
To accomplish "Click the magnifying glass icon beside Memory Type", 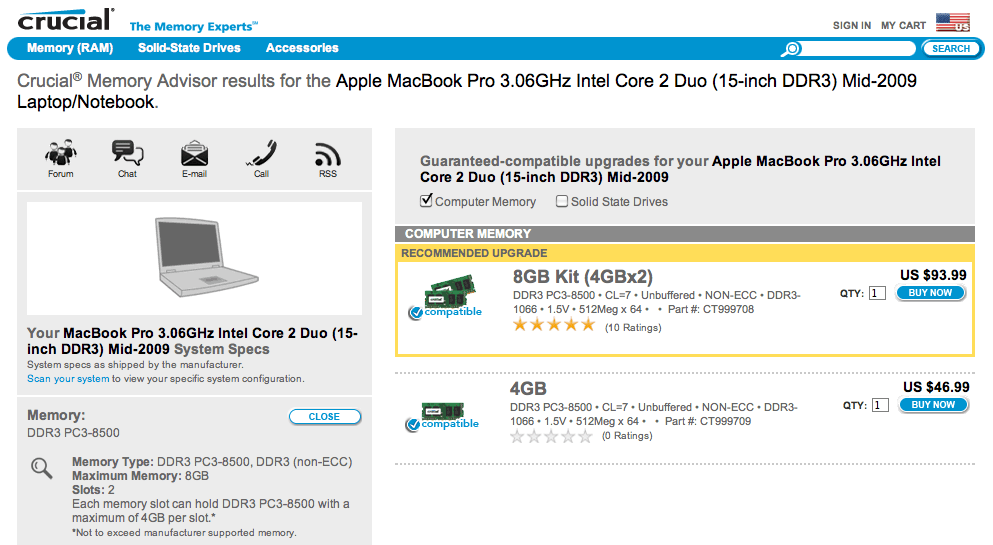I will (42, 468).
